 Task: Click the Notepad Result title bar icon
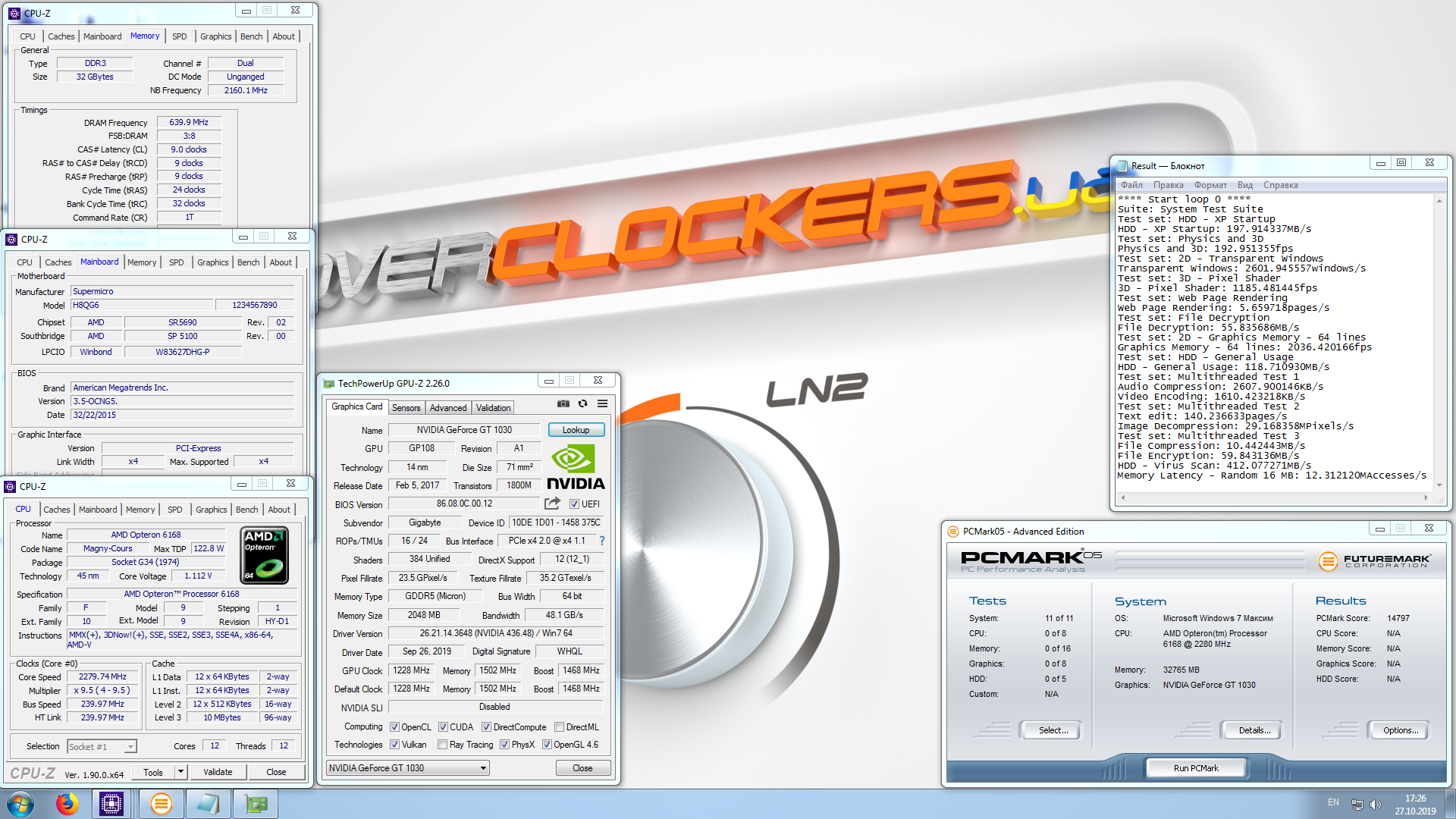click(x=1122, y=166)
